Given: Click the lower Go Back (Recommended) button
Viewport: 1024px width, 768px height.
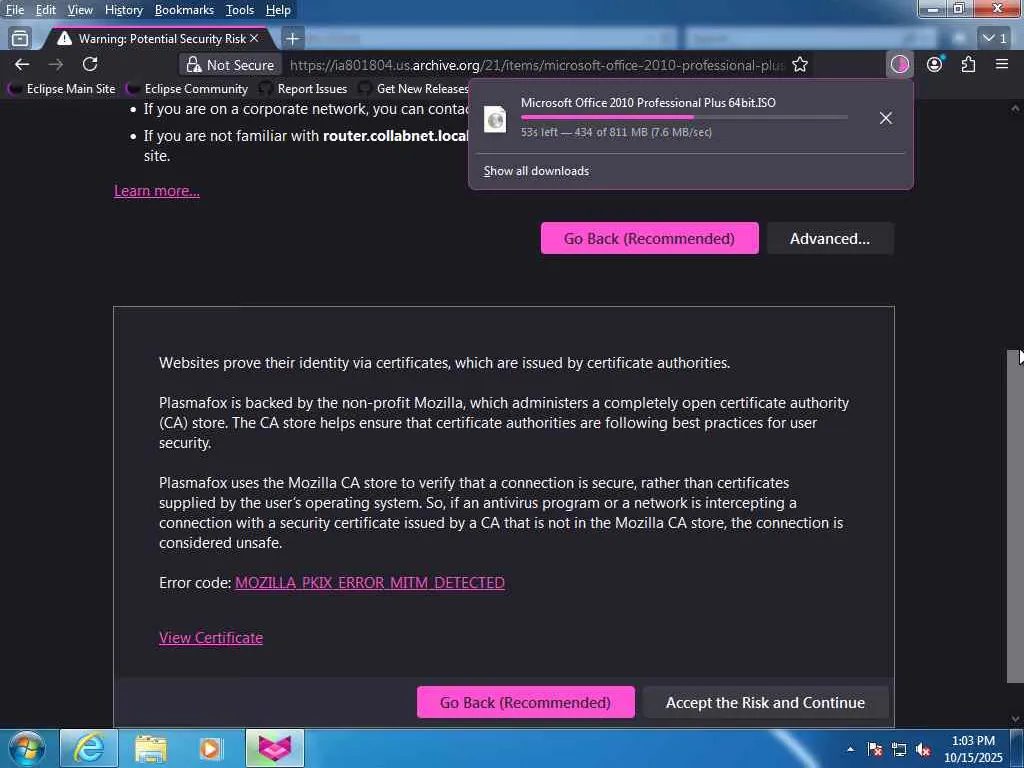Looking at the screenshot, I should pos(525,703).
